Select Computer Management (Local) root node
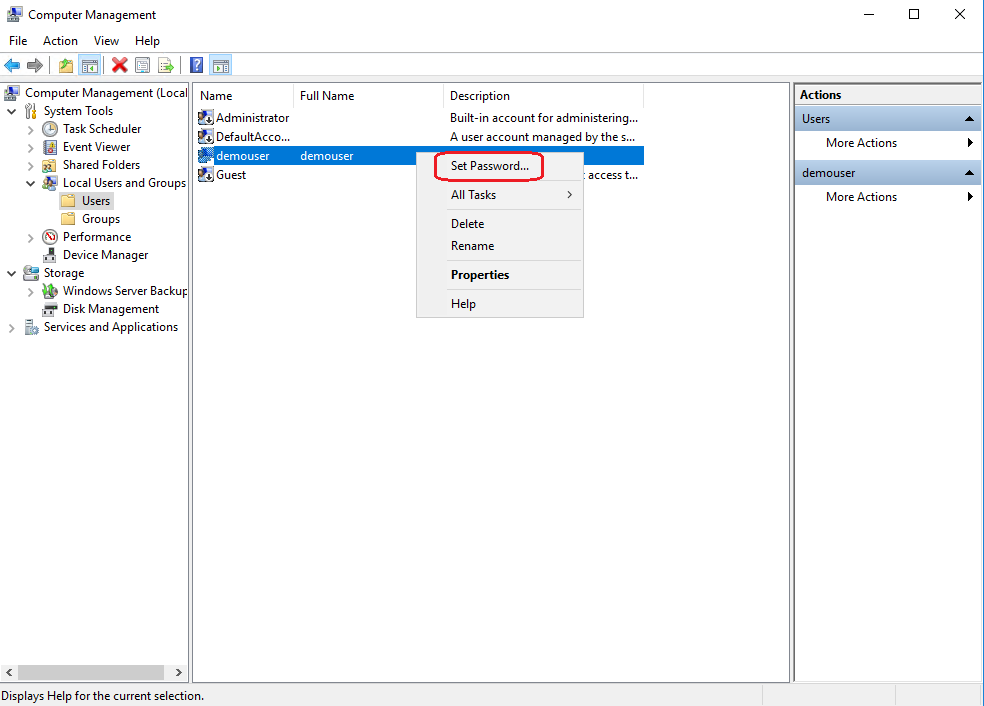984x706 pixels. [x=105, y=93]
